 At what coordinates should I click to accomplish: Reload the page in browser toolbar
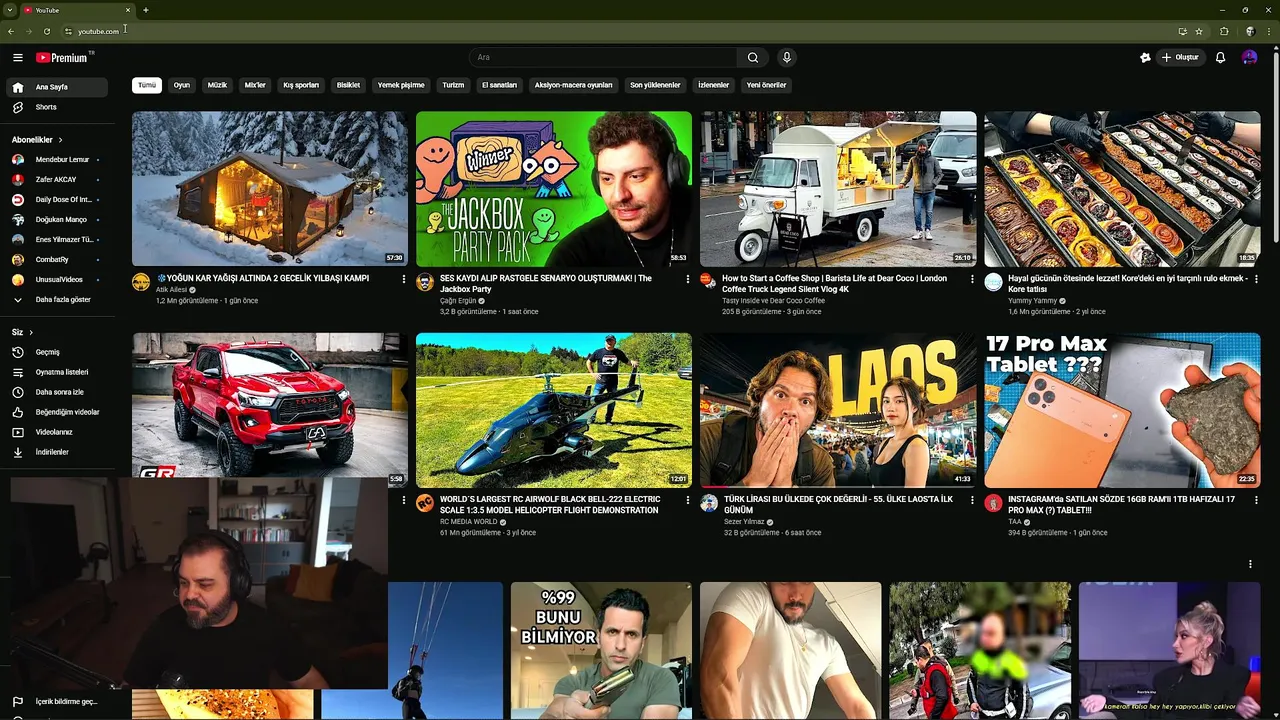46,31
